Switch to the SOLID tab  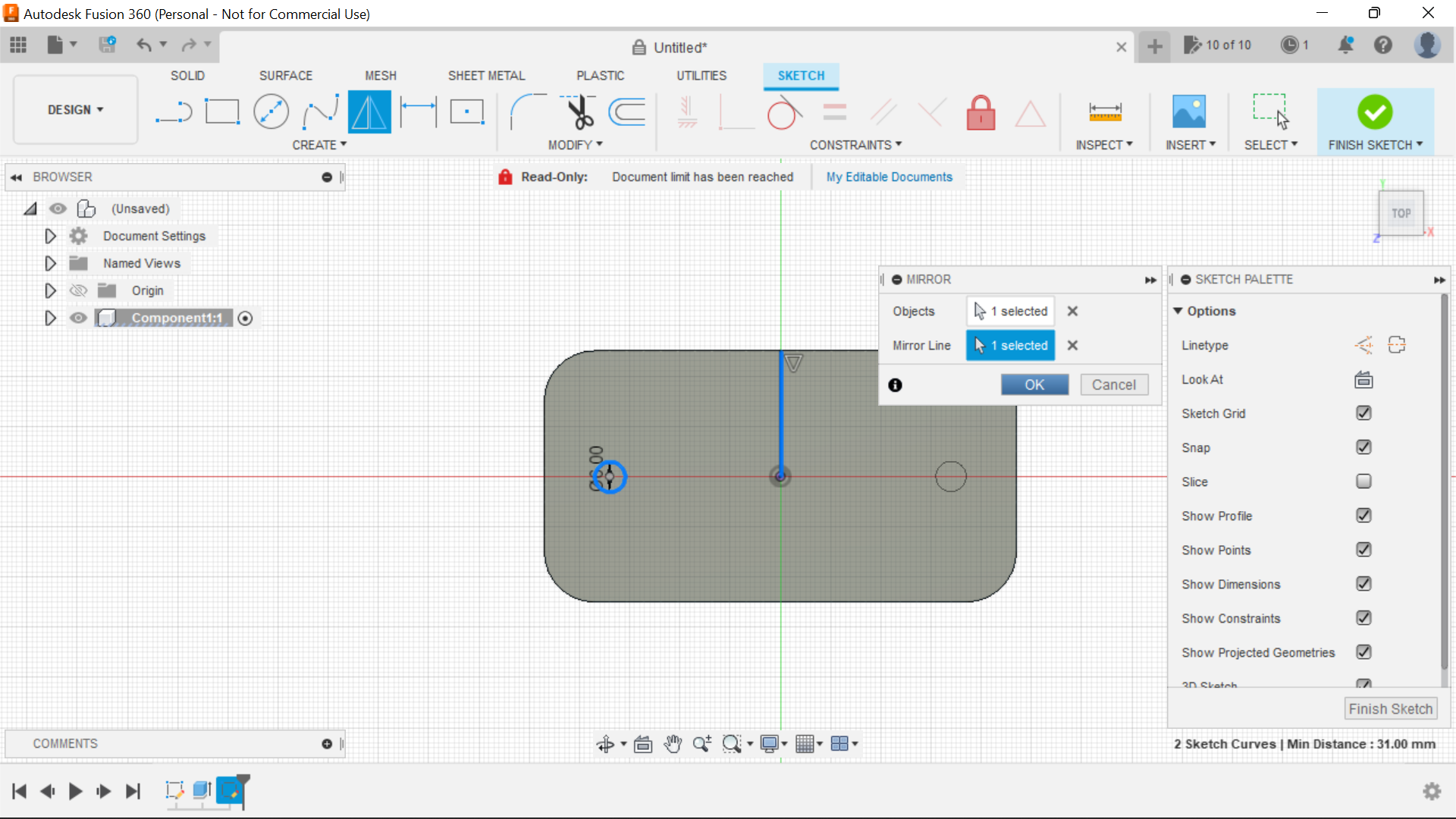point(187,76)
